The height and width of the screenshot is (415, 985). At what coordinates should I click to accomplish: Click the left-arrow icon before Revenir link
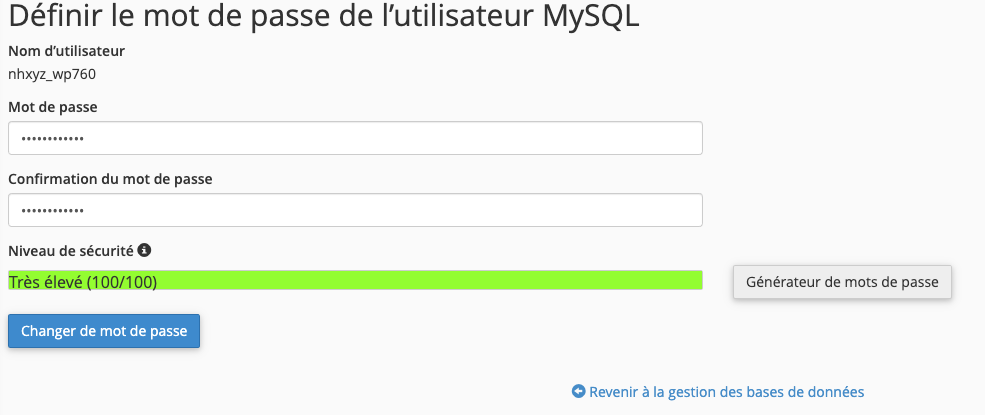pos(579,392)
